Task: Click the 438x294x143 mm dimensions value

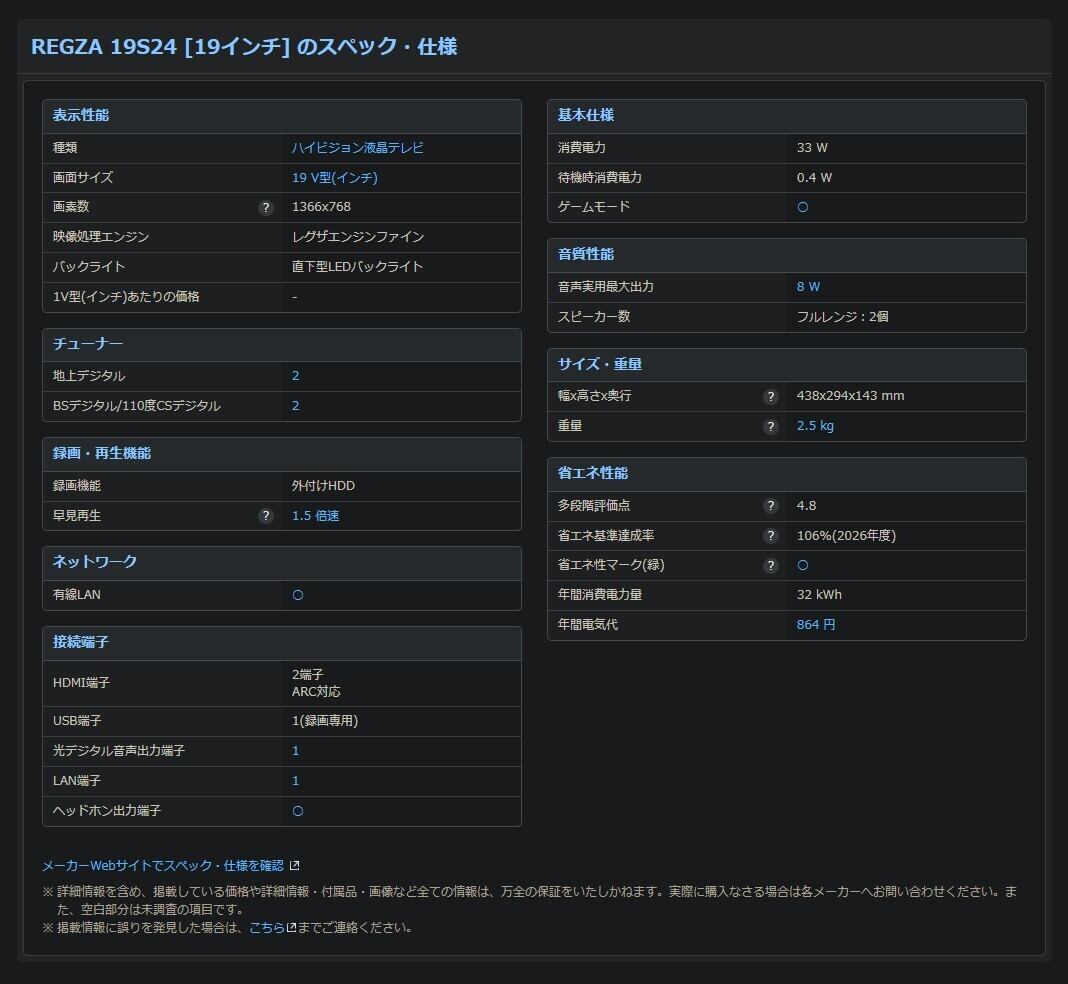Action: (850, 396)
